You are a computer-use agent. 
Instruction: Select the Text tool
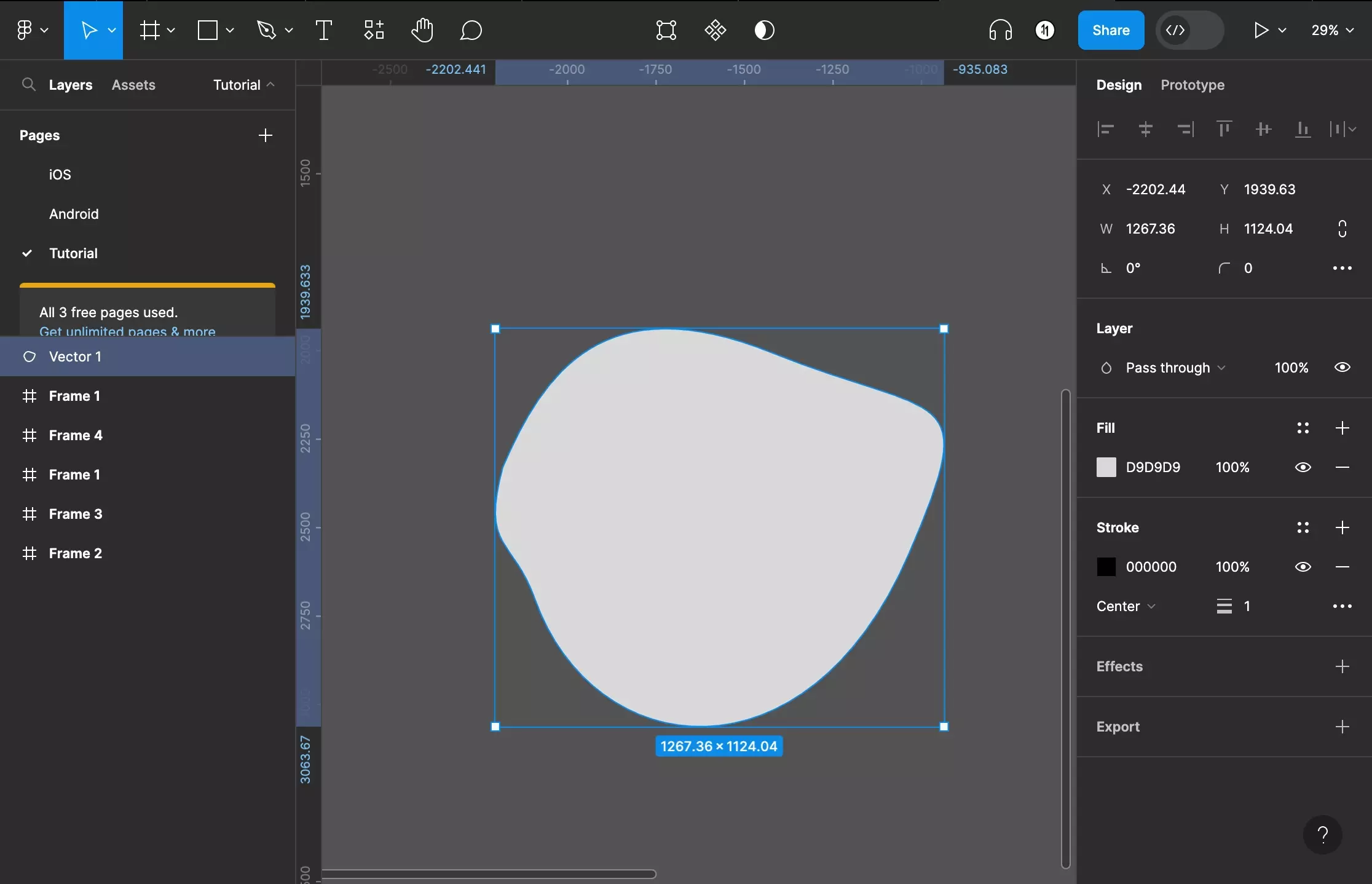(x=322, y=30)
